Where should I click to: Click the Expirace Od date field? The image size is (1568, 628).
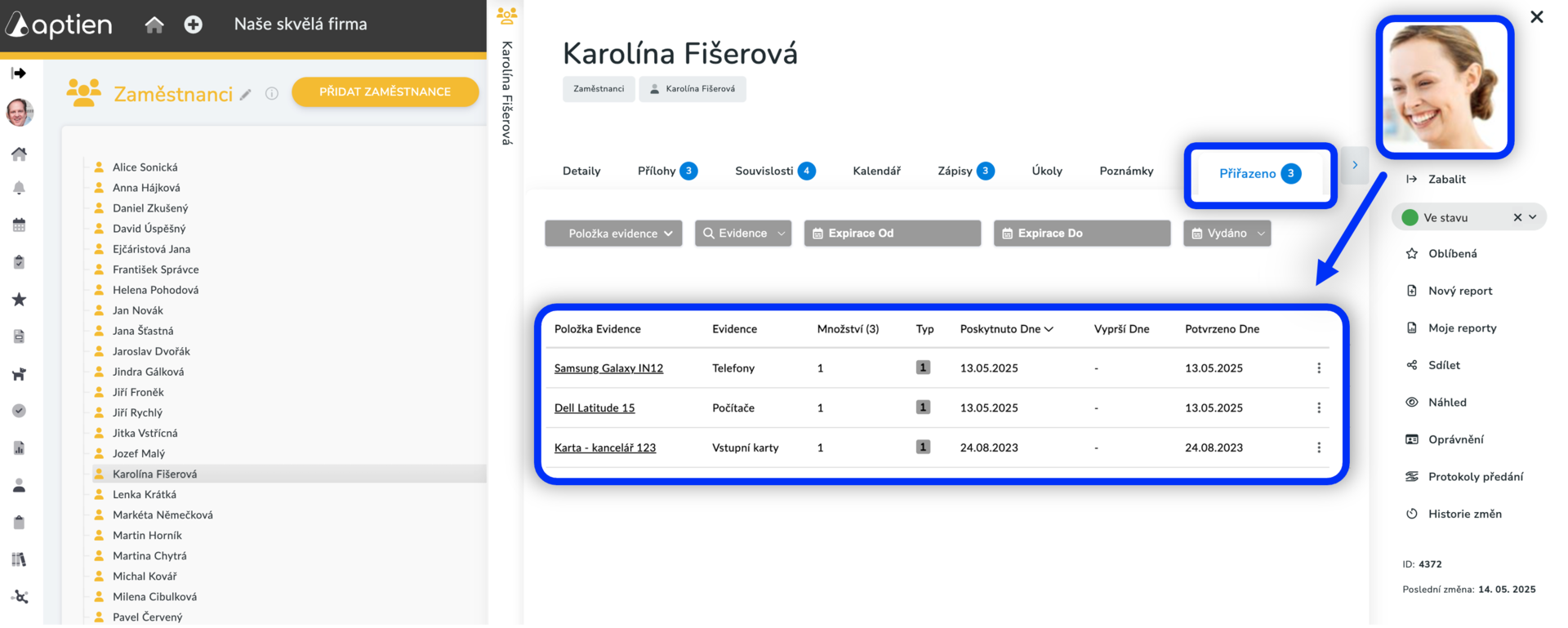pyautogui.click(x=893, y=234)
